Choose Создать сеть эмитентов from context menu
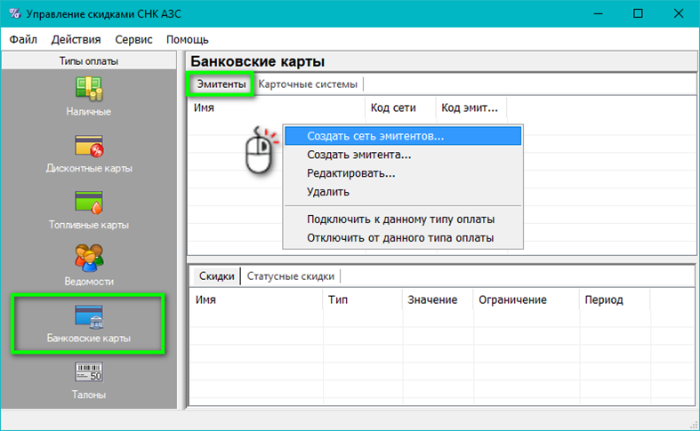The width and height of the screenshot is (700, 431). (375, 136)
